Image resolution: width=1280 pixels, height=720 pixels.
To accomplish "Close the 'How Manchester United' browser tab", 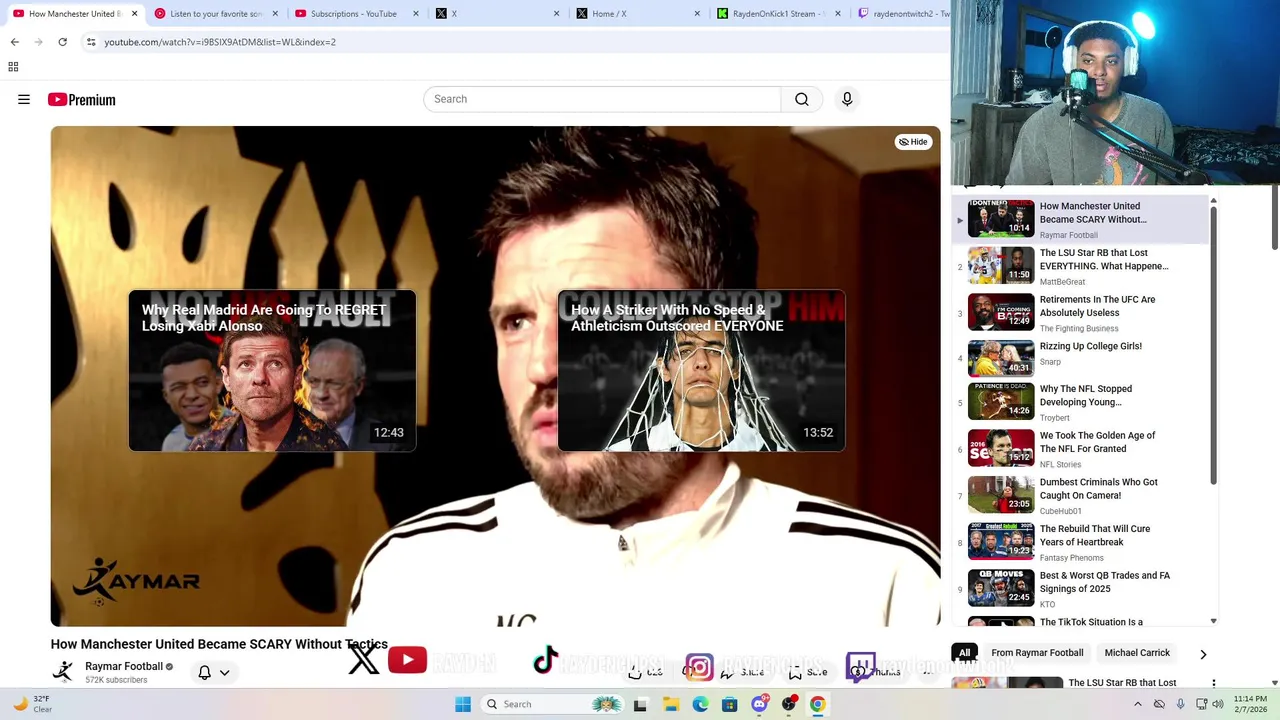I will tap(134, 14).
